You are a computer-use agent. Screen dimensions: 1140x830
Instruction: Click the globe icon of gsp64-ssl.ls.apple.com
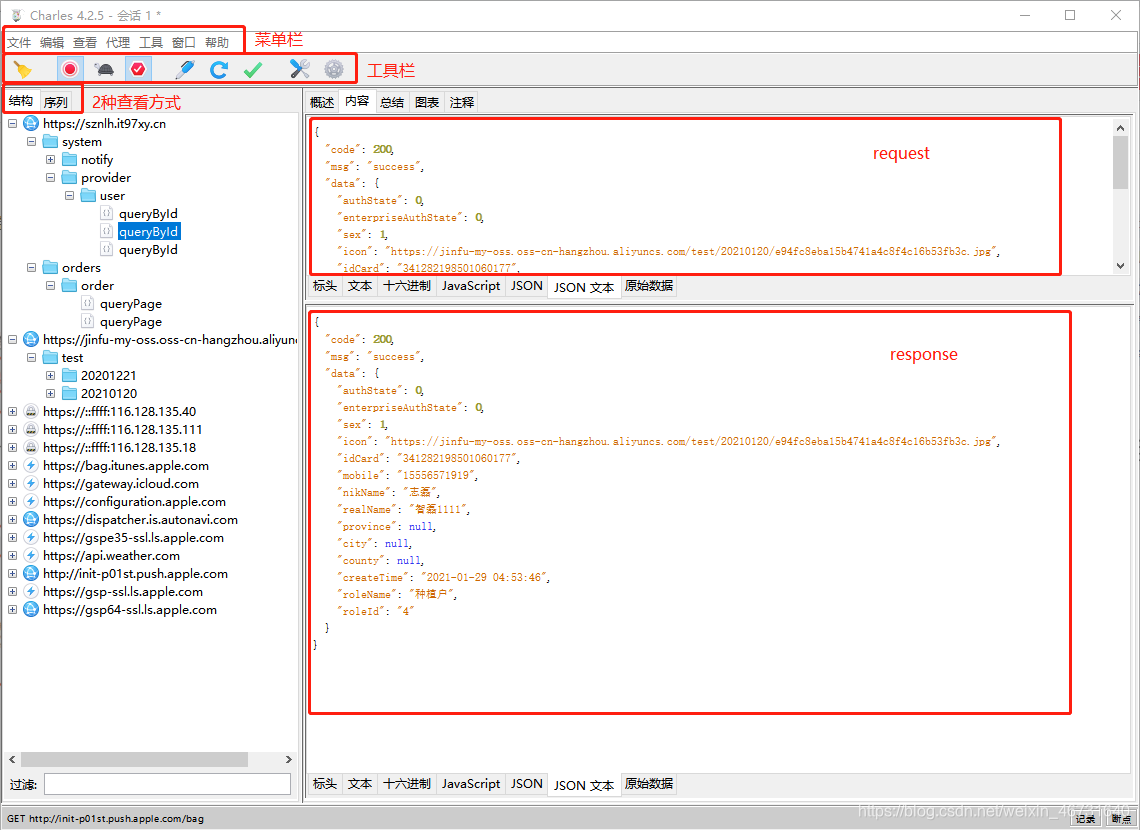click(x=31, y=610)
